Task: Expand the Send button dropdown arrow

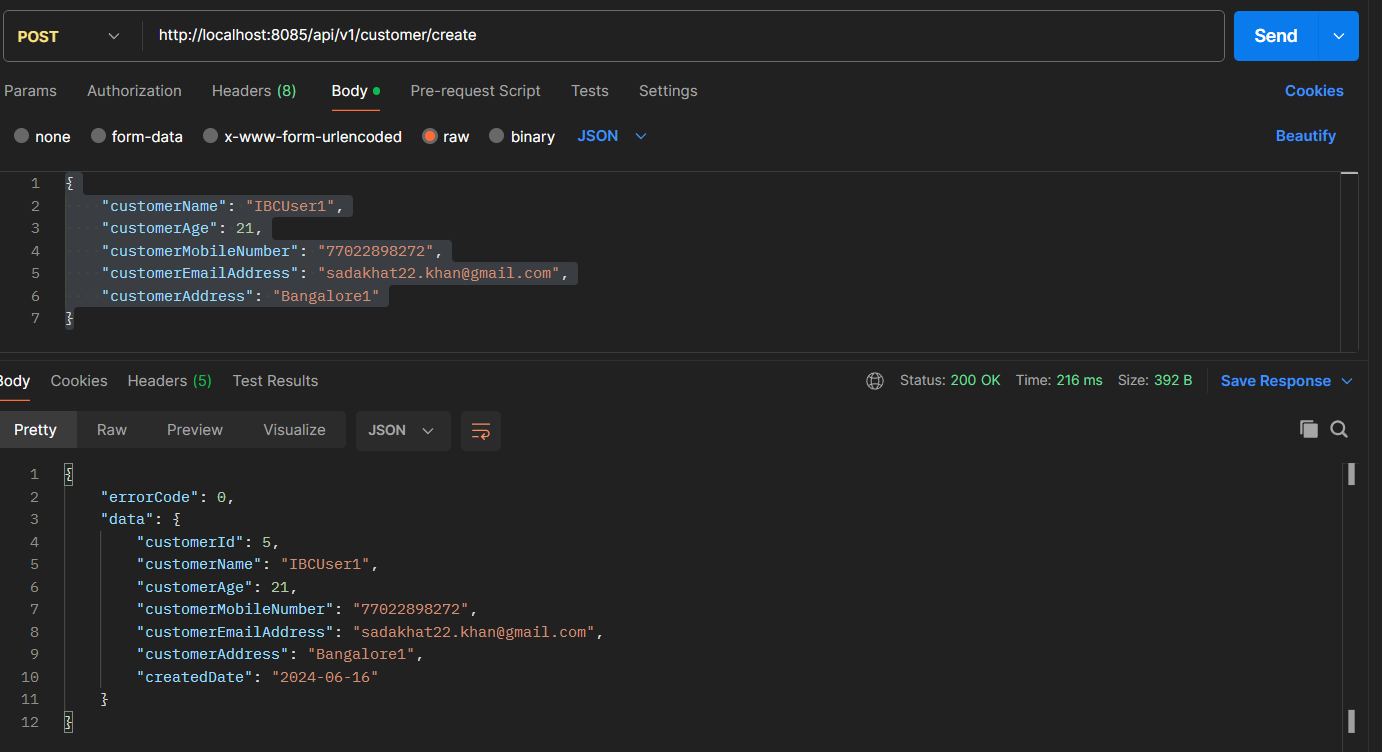Action: point(1339,36)
